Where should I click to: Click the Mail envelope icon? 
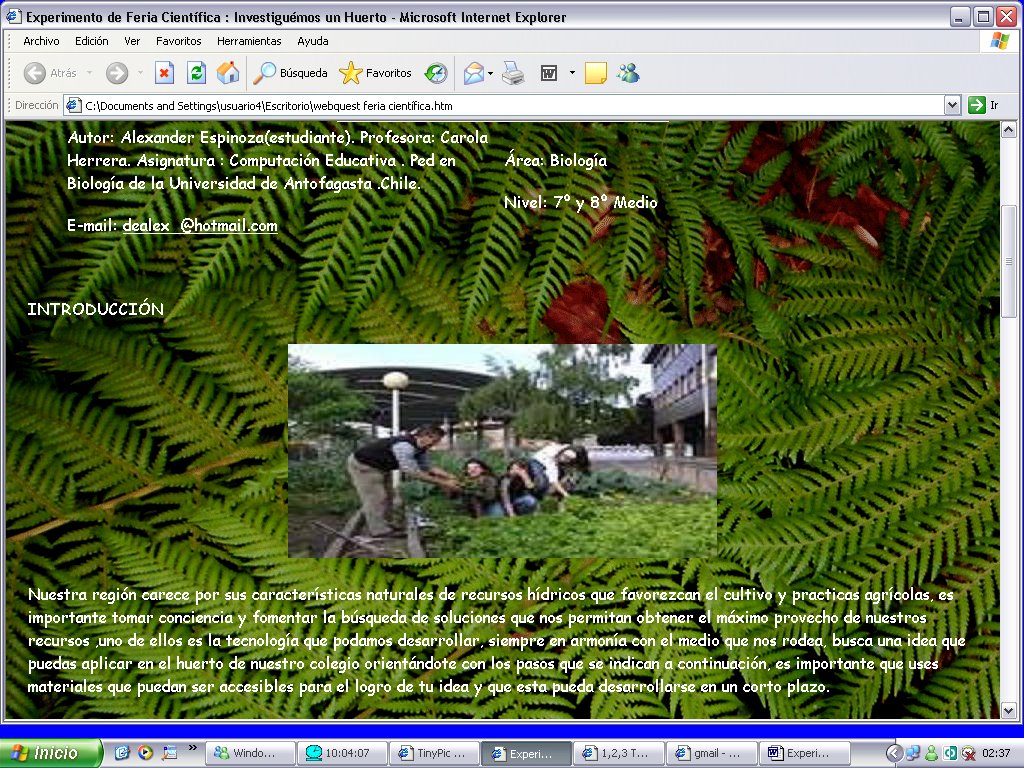473,73
